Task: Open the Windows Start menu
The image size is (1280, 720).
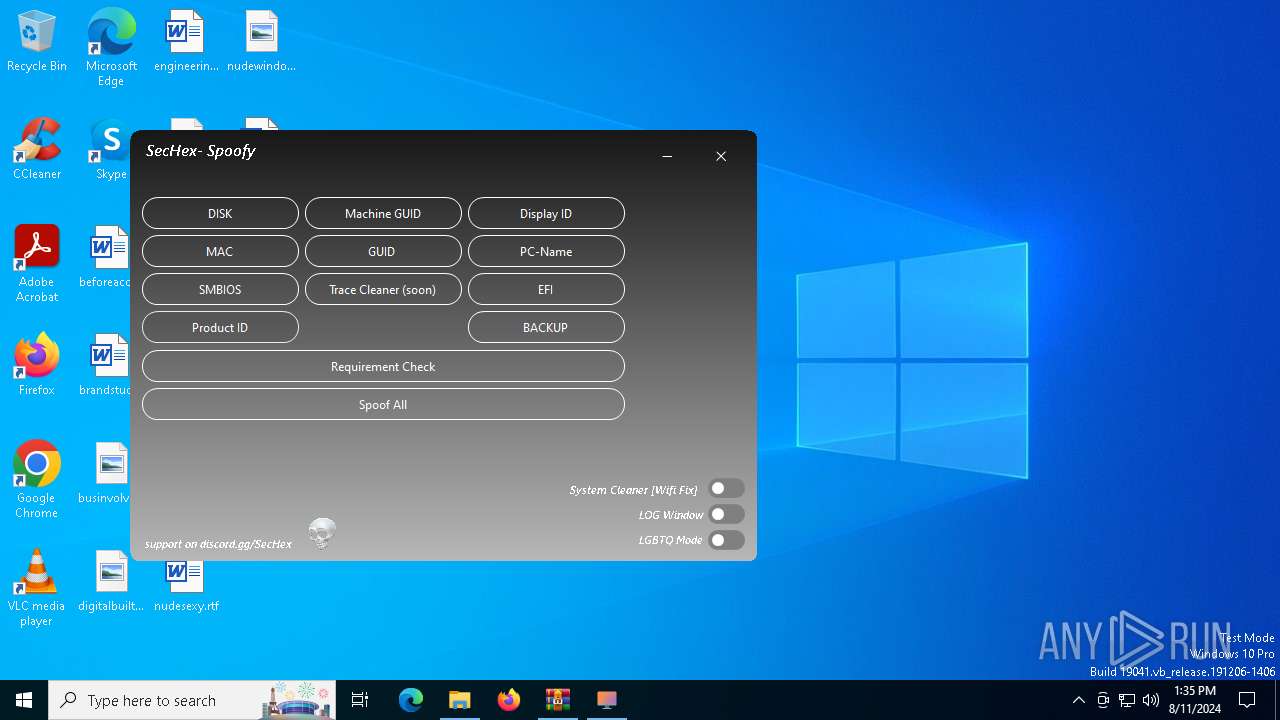Action: (24, 700)
